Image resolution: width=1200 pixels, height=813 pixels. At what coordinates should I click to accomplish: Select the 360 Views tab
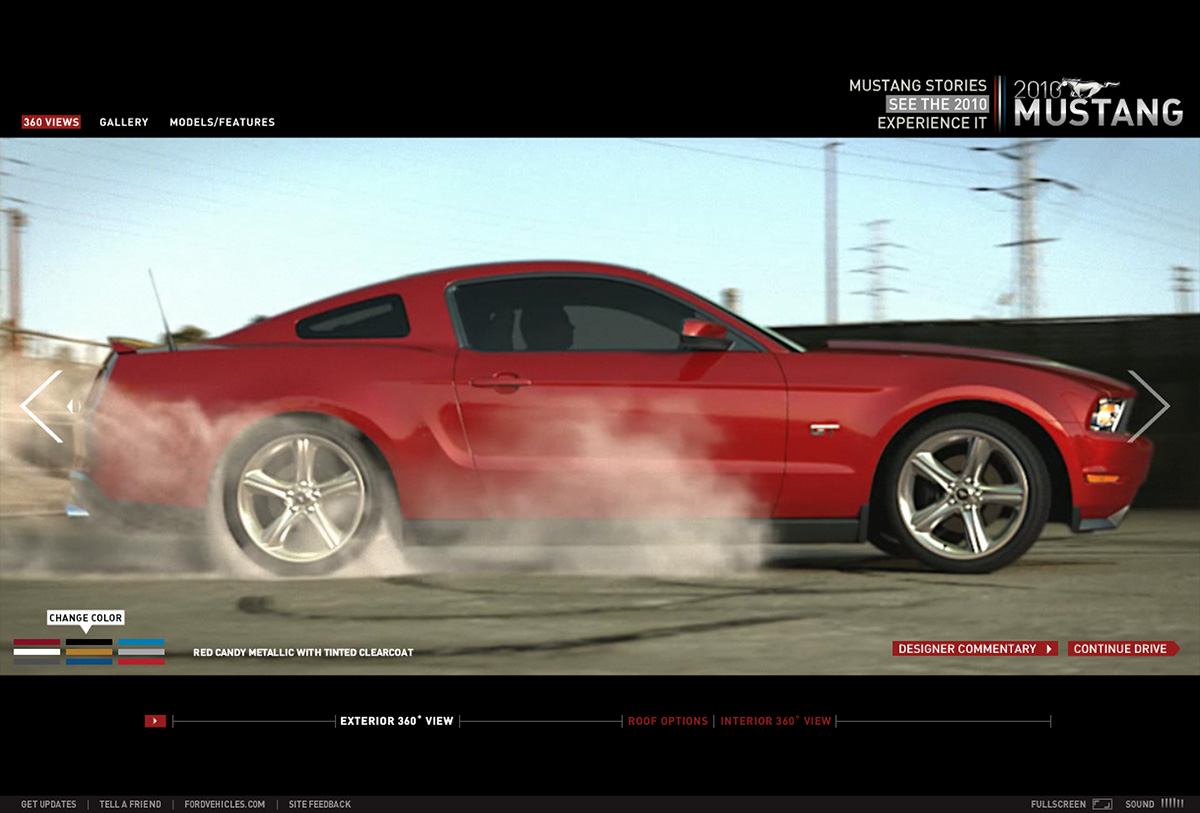tap(51, 122)
